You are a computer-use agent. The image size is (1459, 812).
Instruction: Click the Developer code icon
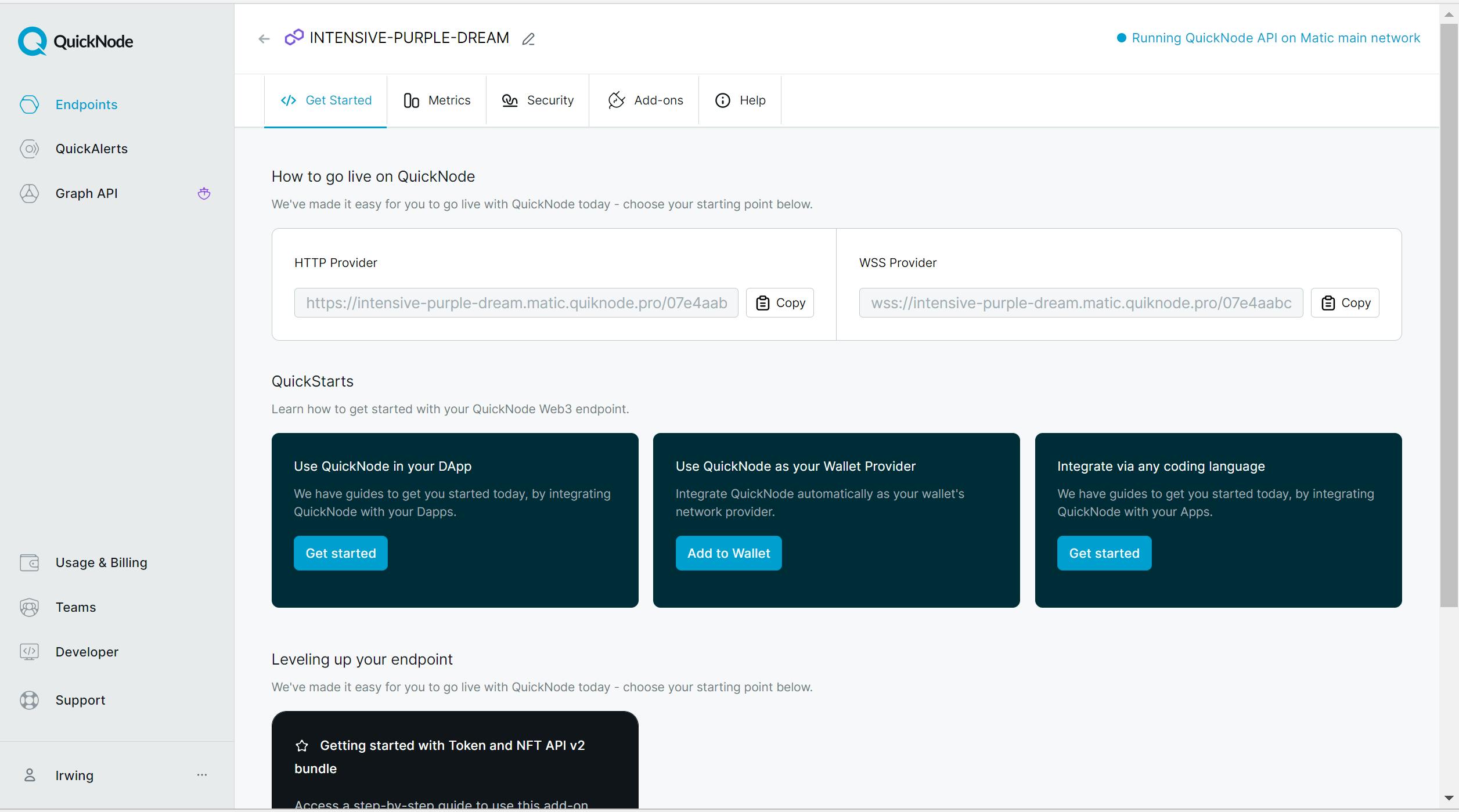coord(29,652)
